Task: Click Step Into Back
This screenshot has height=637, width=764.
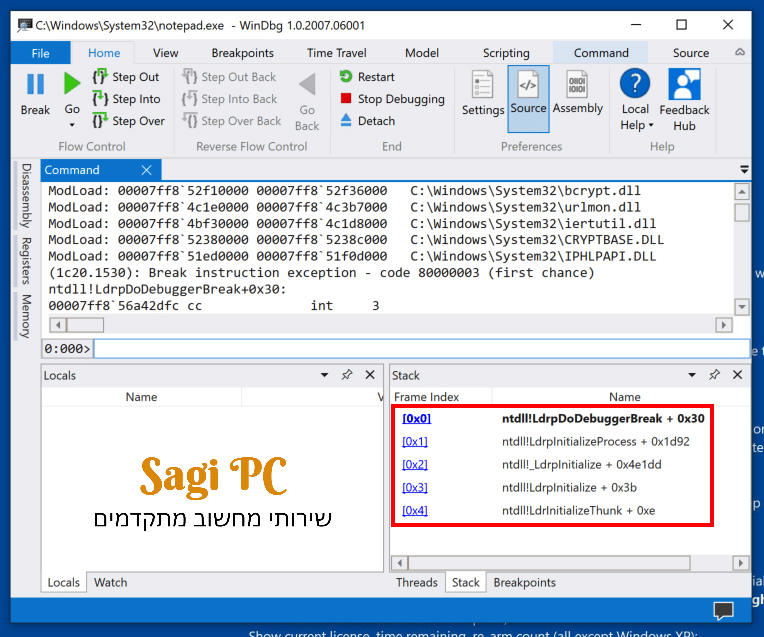Action: (230, 99)
